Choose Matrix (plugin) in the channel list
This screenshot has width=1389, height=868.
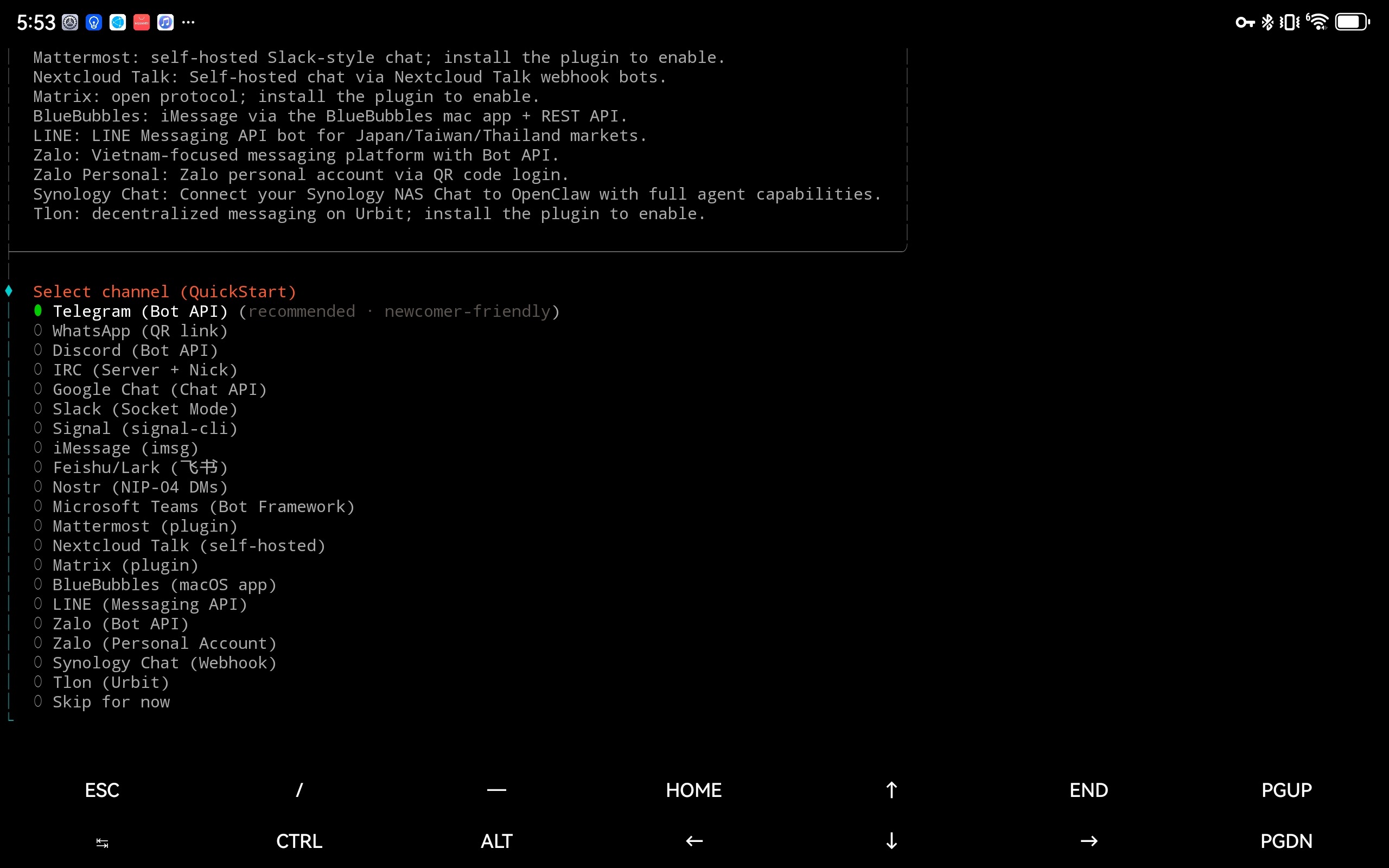pyautogui.click(x=116, y=565)
